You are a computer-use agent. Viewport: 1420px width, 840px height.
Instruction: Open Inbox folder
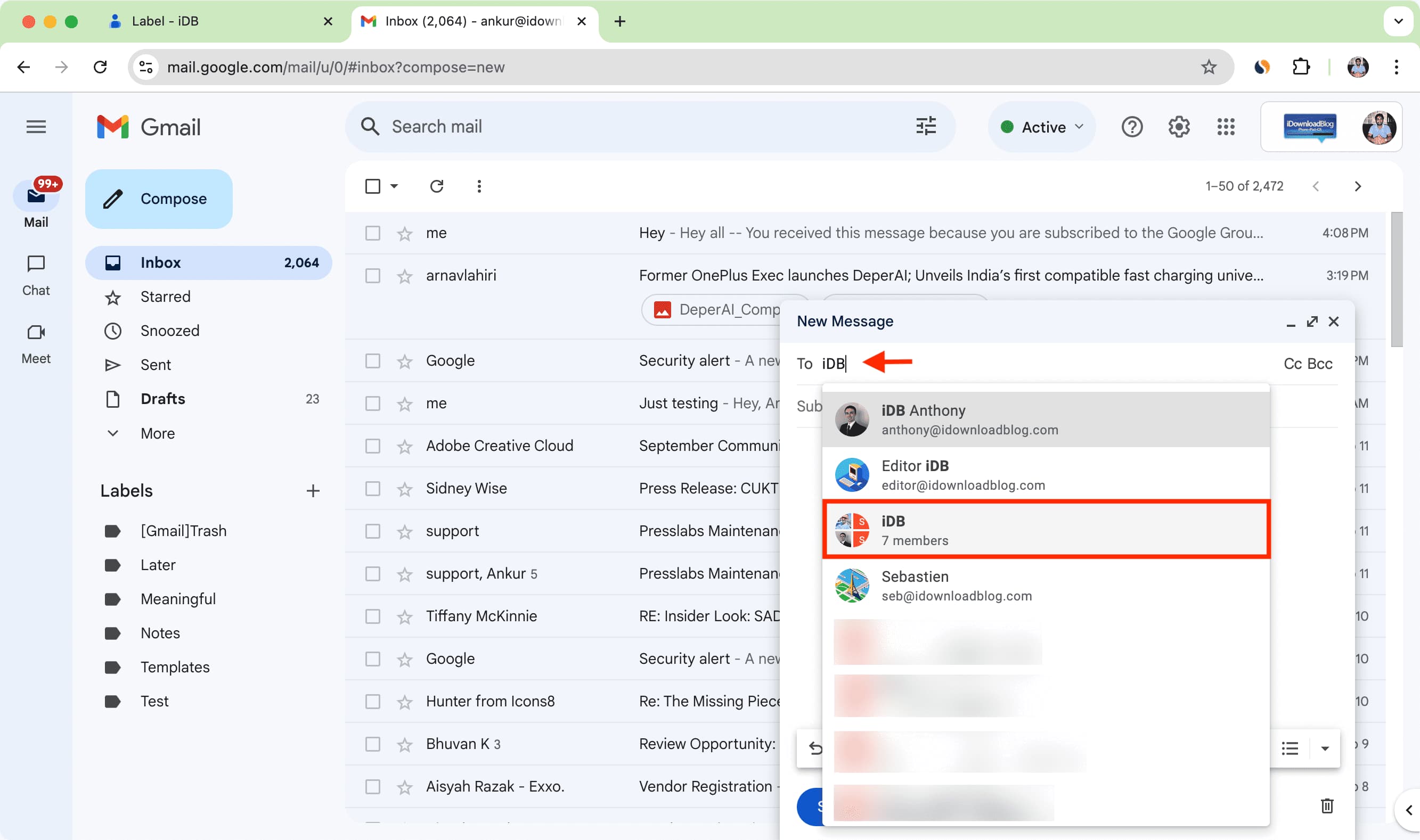click(x=208, y=262)
